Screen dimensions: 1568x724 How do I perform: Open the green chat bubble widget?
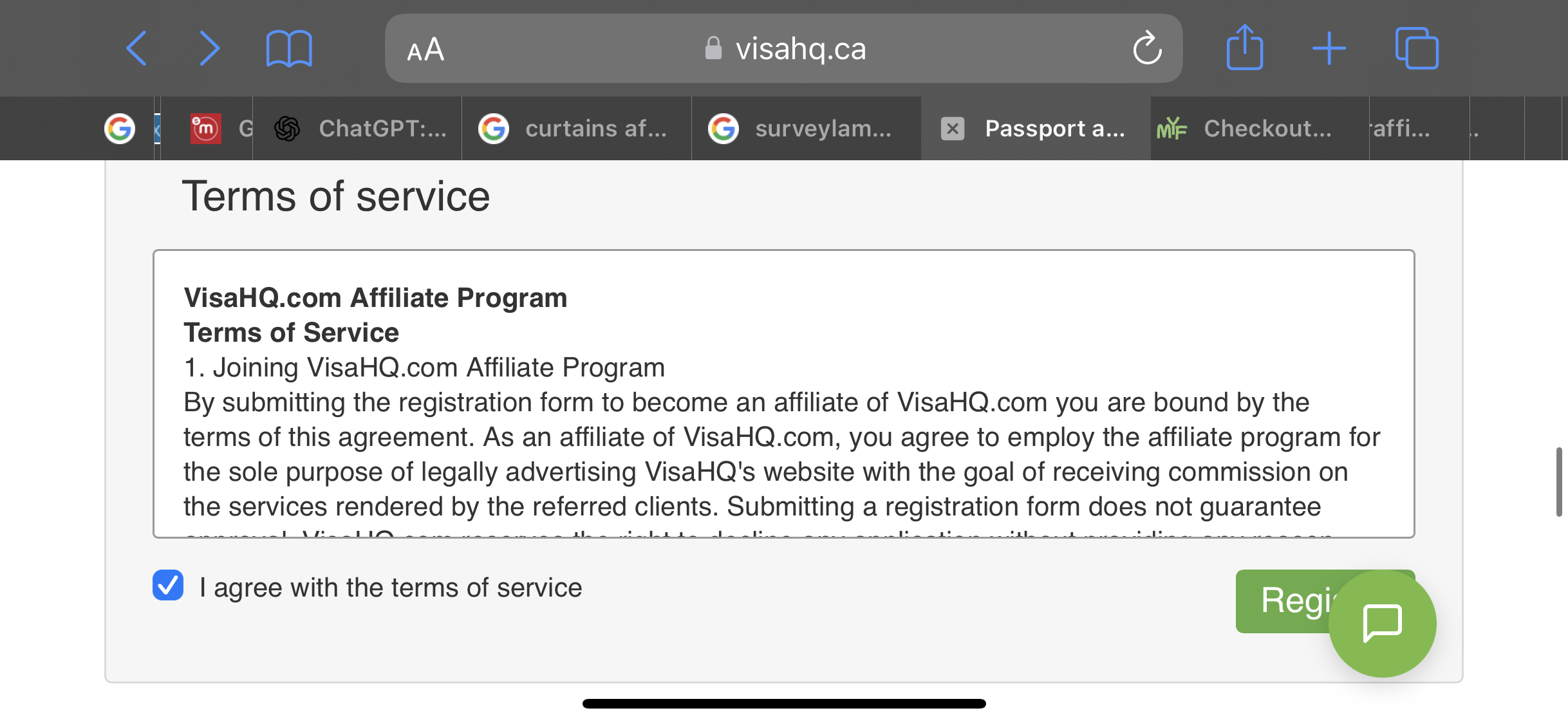pyautogui.click(x=1382, y=623)
